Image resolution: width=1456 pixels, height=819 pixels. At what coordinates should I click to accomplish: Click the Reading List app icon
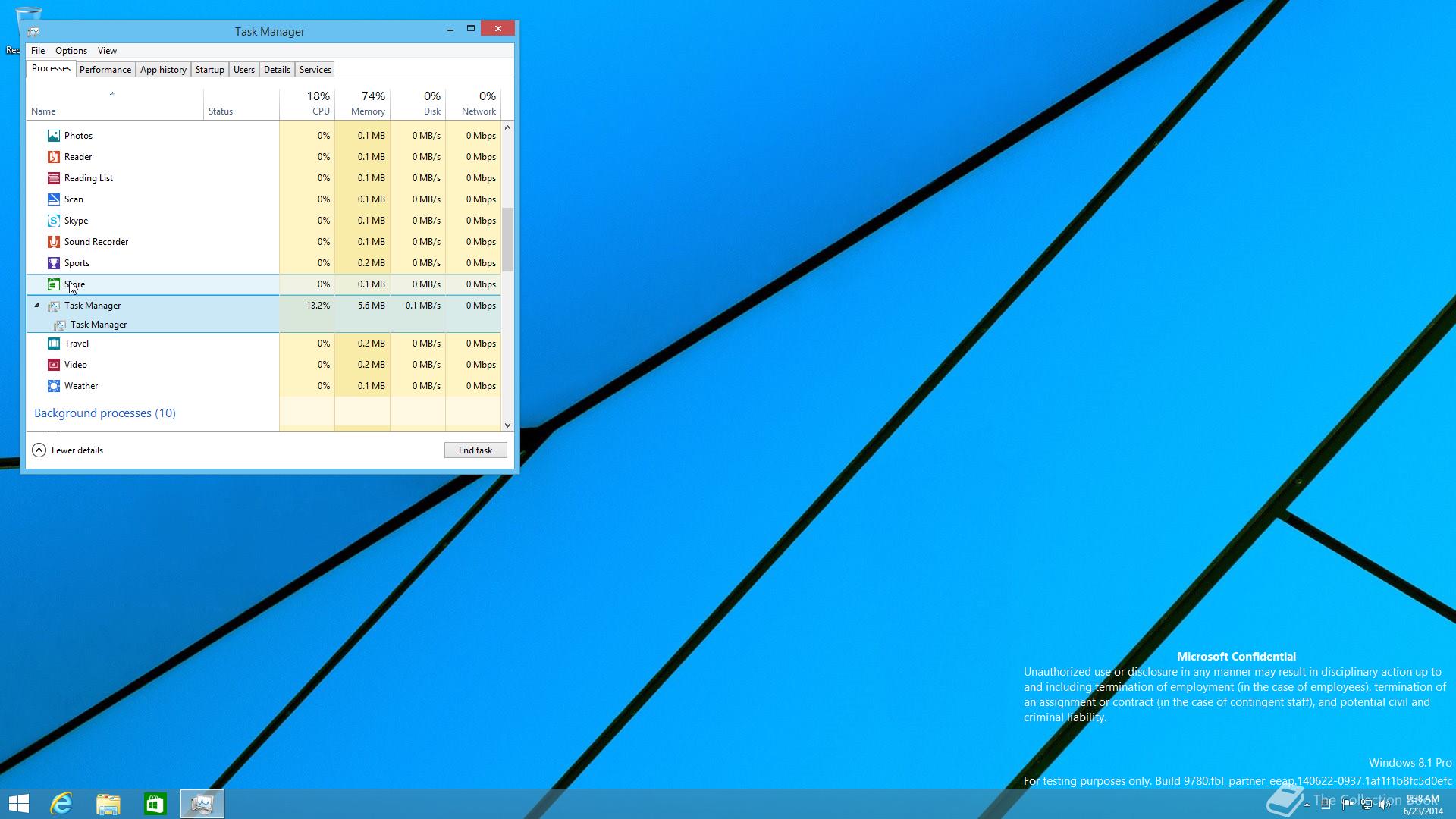coord(53,178)
